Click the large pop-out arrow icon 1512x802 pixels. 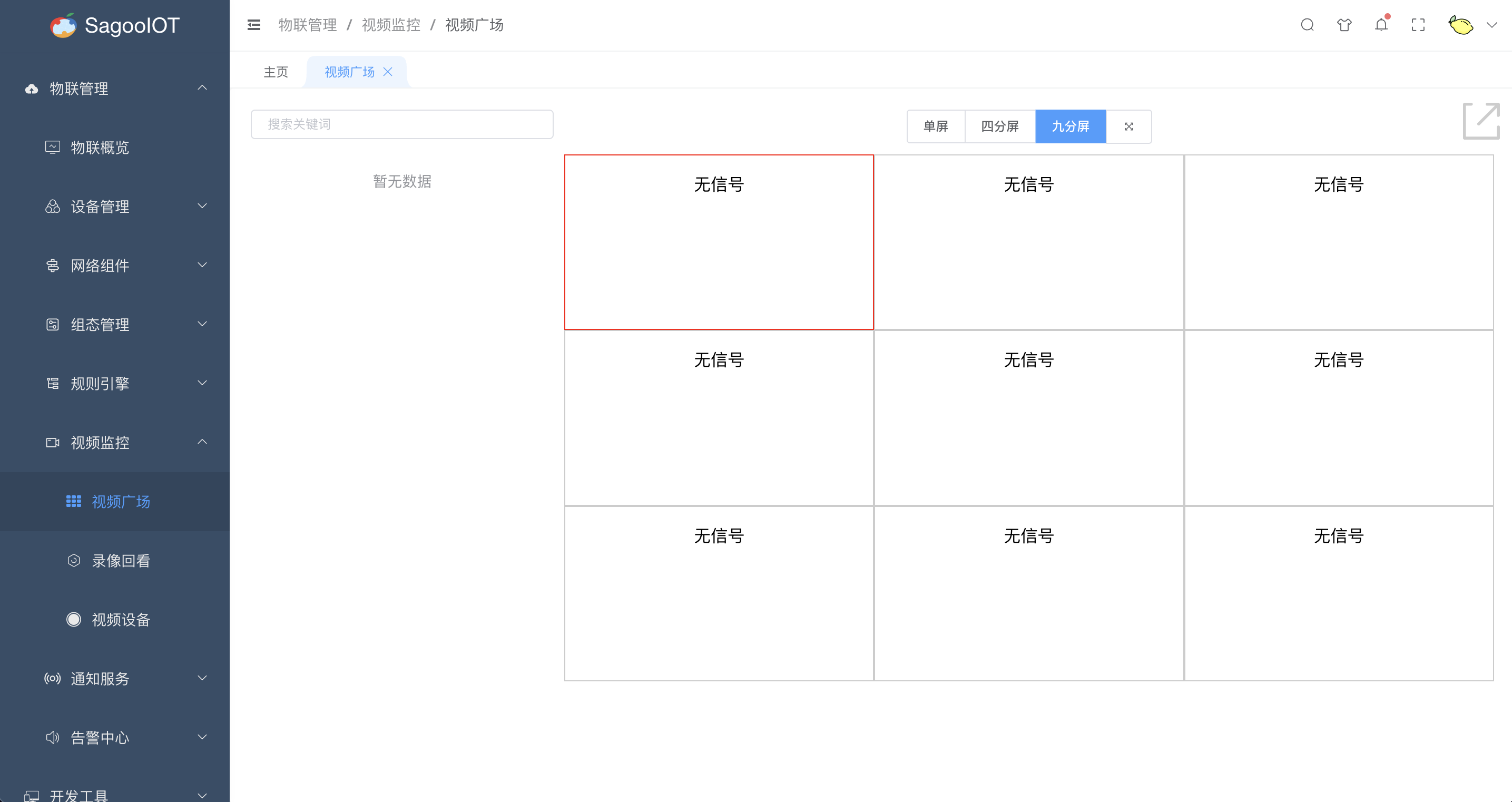coord(1481,121)
